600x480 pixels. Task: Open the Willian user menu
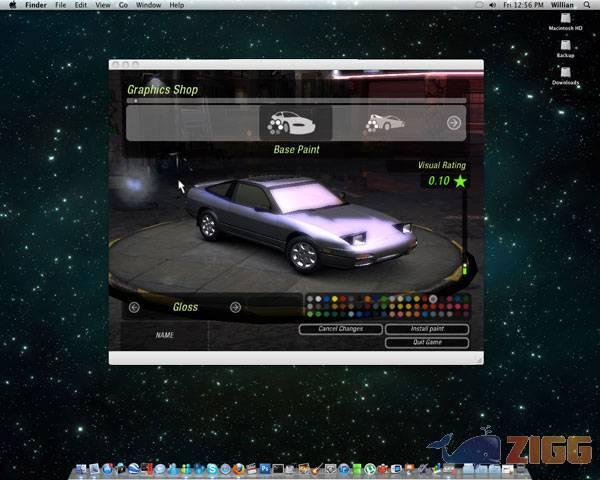tap(562, 5)
